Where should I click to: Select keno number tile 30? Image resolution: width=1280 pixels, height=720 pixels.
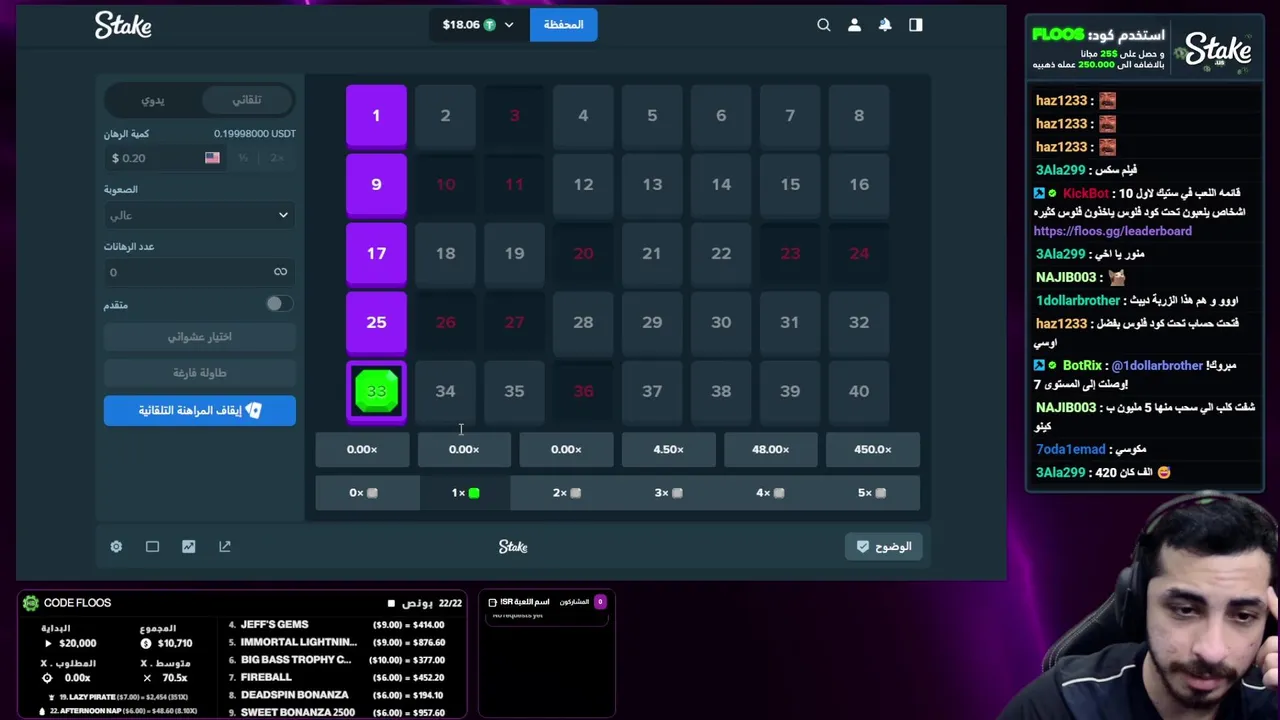721,323
